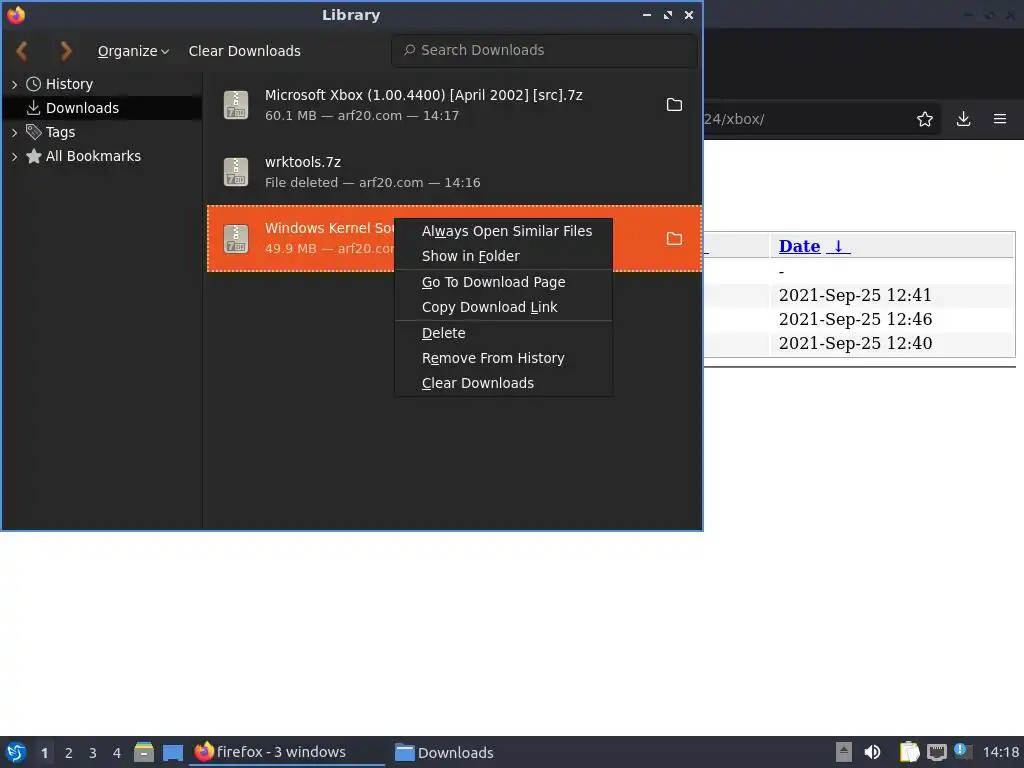1024x768 pixels.
Task: Open the Firefox hamburger menu
Action: tap(1000, 119)
